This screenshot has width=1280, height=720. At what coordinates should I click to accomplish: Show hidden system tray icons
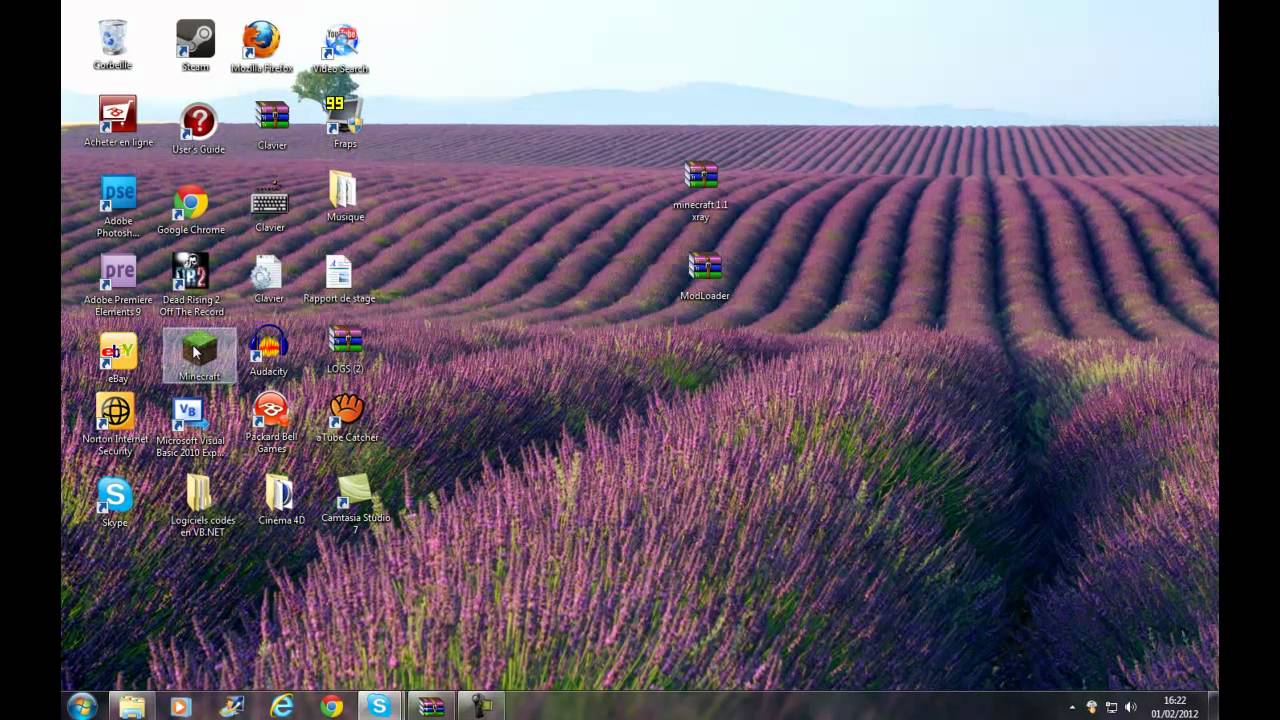tap(1072, 707)
